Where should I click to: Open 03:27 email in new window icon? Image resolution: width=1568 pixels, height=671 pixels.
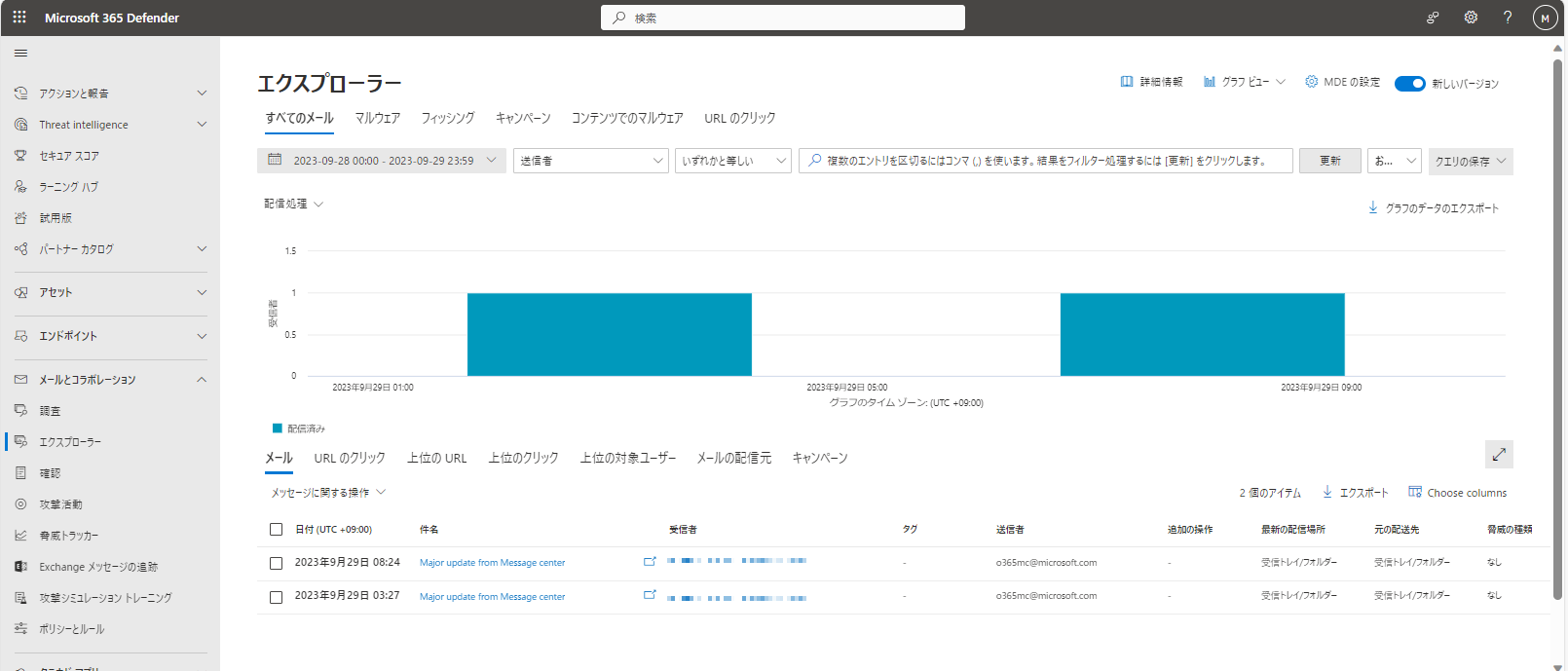(x=650, y=595)
